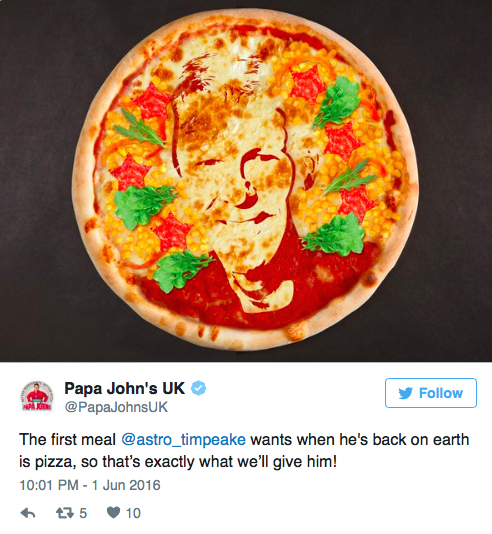492x534 pixels.
Task: View the likes count of 10
Action: pyautogui.click(x=133, y=513)
